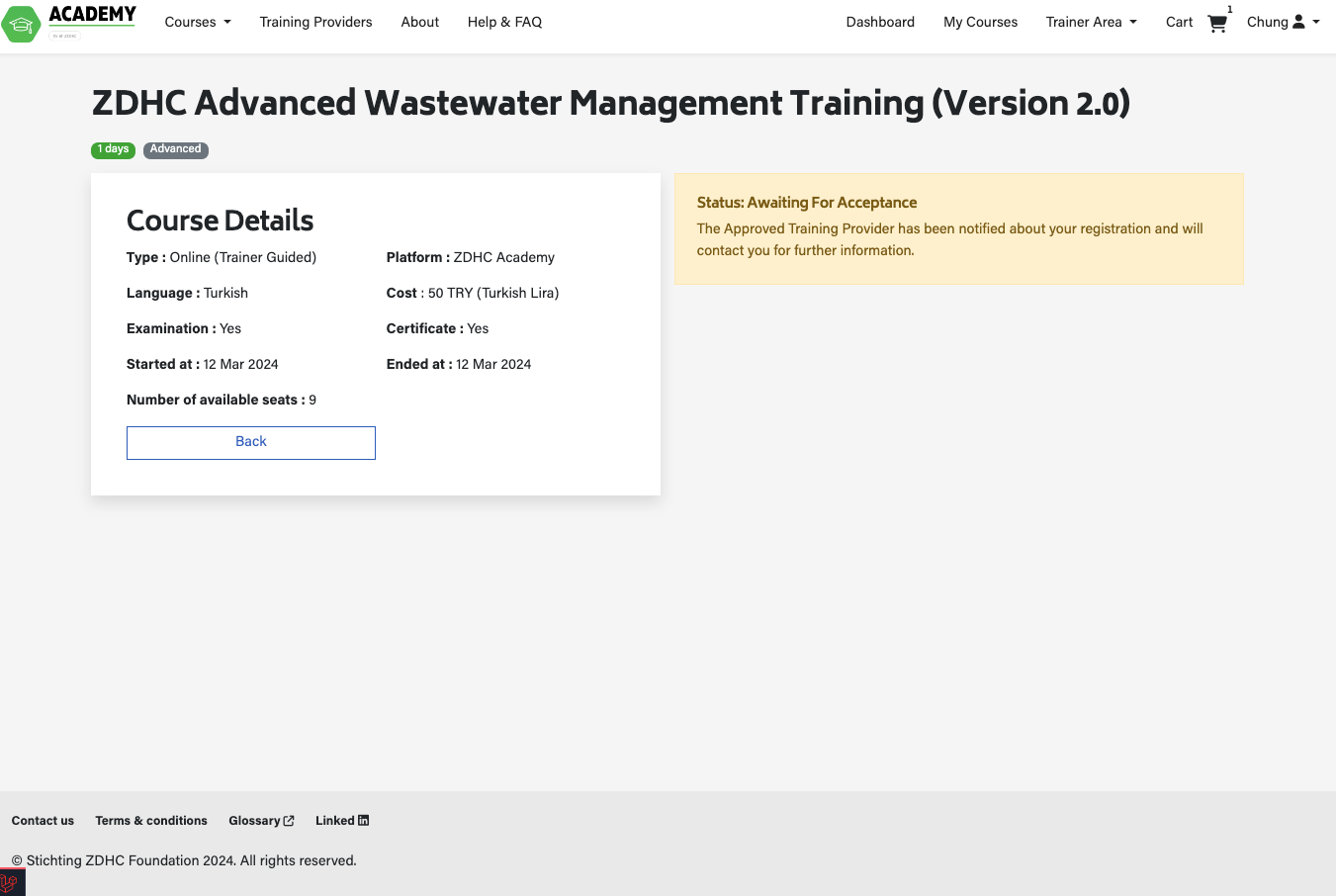Click 'Type : Online (Trainer Guided)' text
This screenshot has height=896, width=1336.
tap(222, 257)
